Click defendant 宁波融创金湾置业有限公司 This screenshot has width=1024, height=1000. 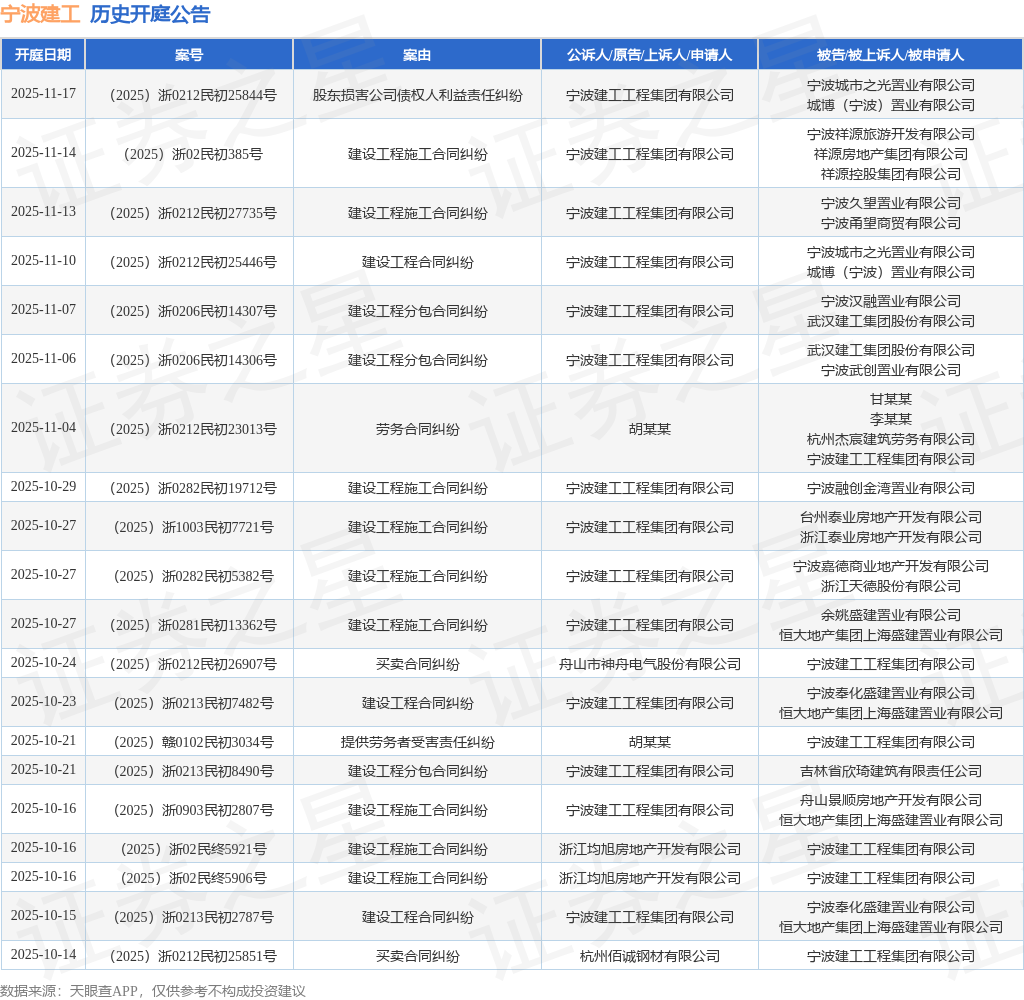(891, 488)
